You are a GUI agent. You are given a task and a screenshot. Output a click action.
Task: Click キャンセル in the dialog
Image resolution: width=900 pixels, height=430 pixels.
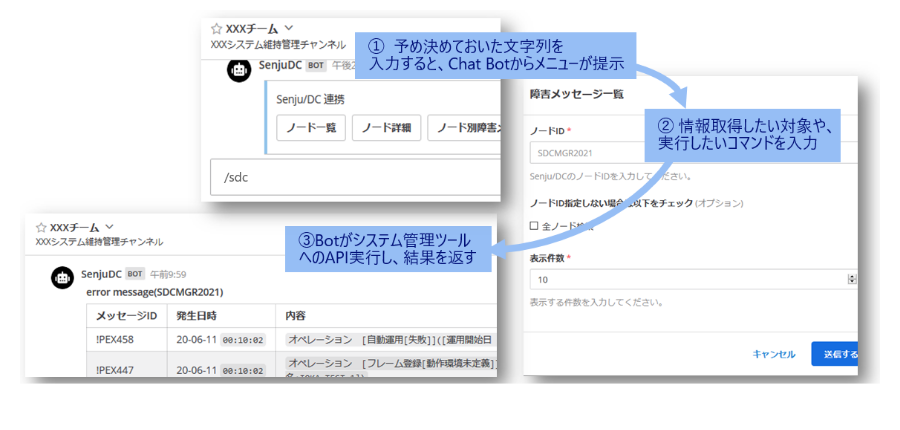click(774, 354)
